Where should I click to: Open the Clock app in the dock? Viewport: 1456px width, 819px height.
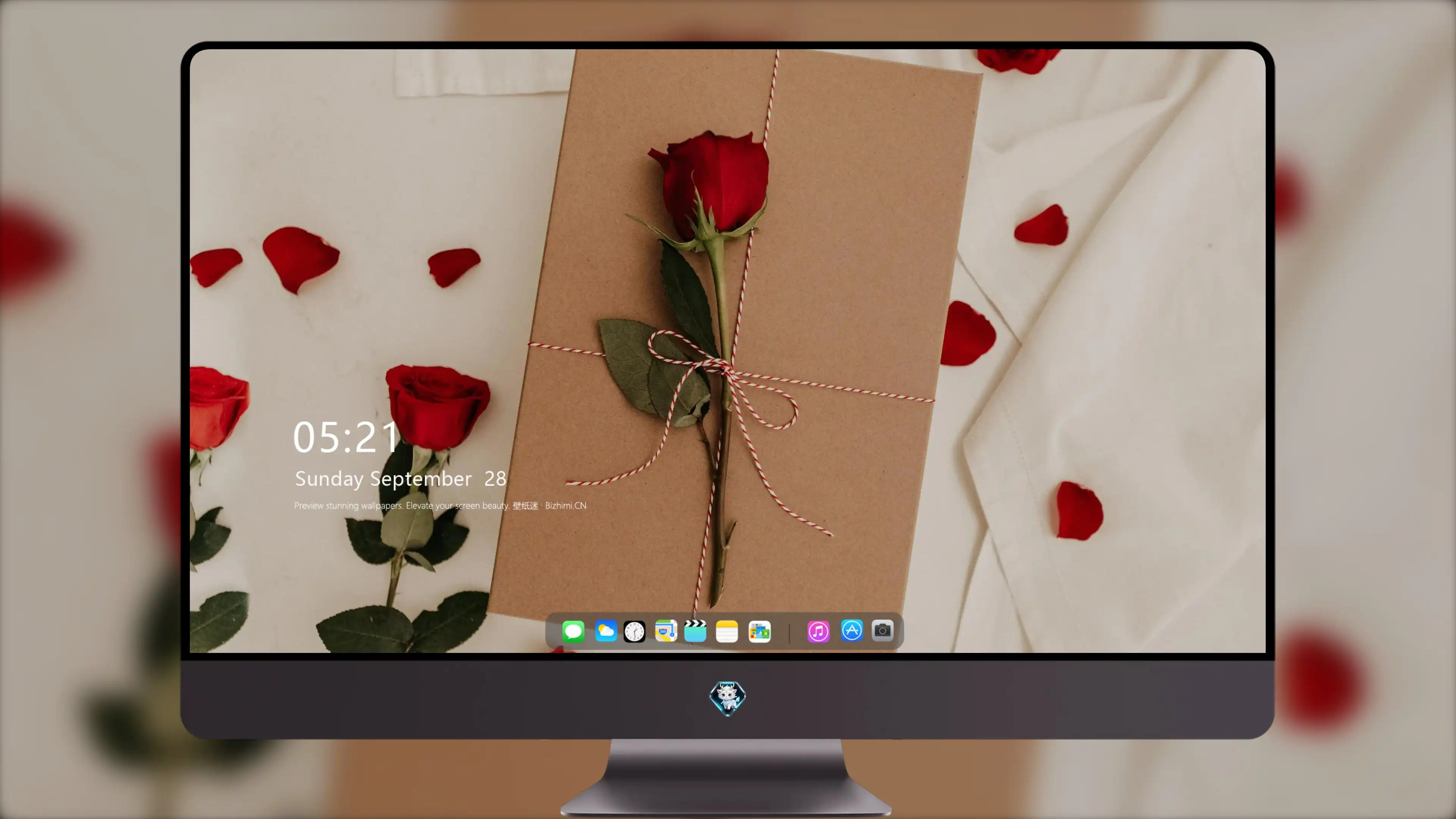point(634,631)
